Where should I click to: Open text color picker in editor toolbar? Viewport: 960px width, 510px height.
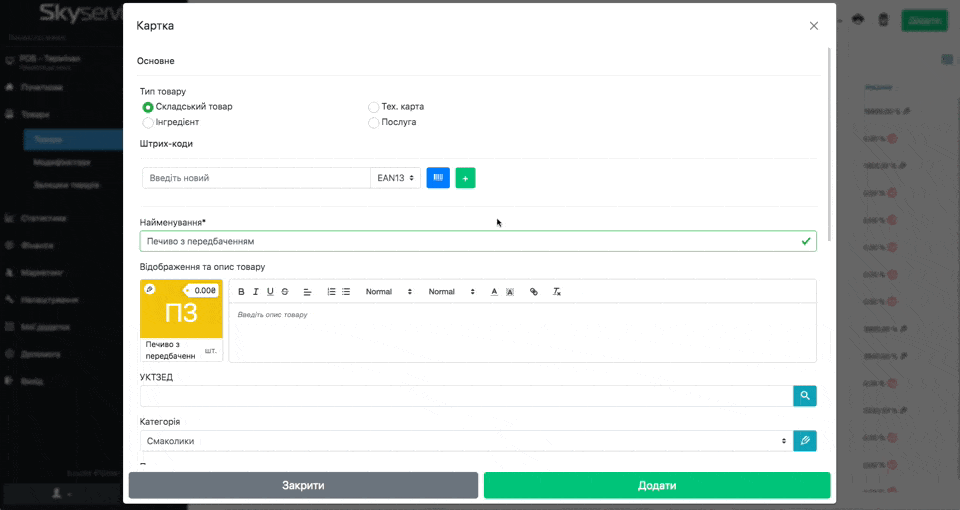(494, 292)
